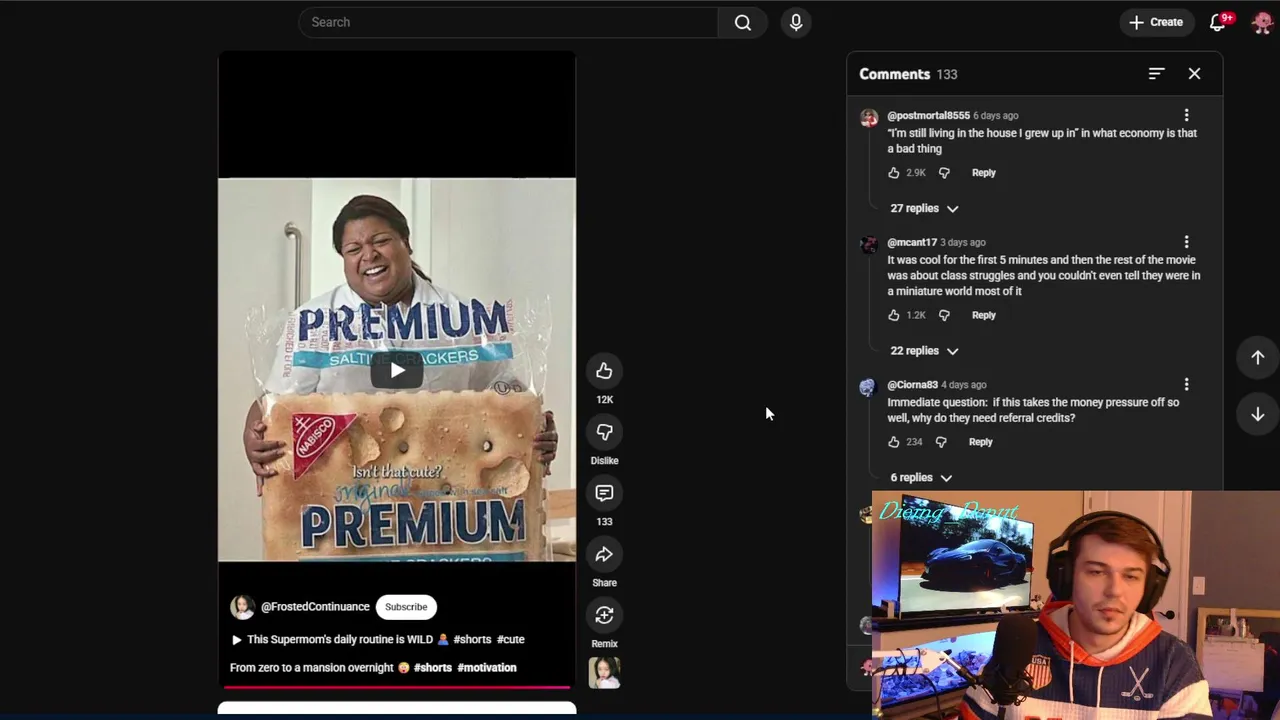The image size is (1280, 720).
Task: Go to the previous Short with up arrow
Action: pos(1258,358)
